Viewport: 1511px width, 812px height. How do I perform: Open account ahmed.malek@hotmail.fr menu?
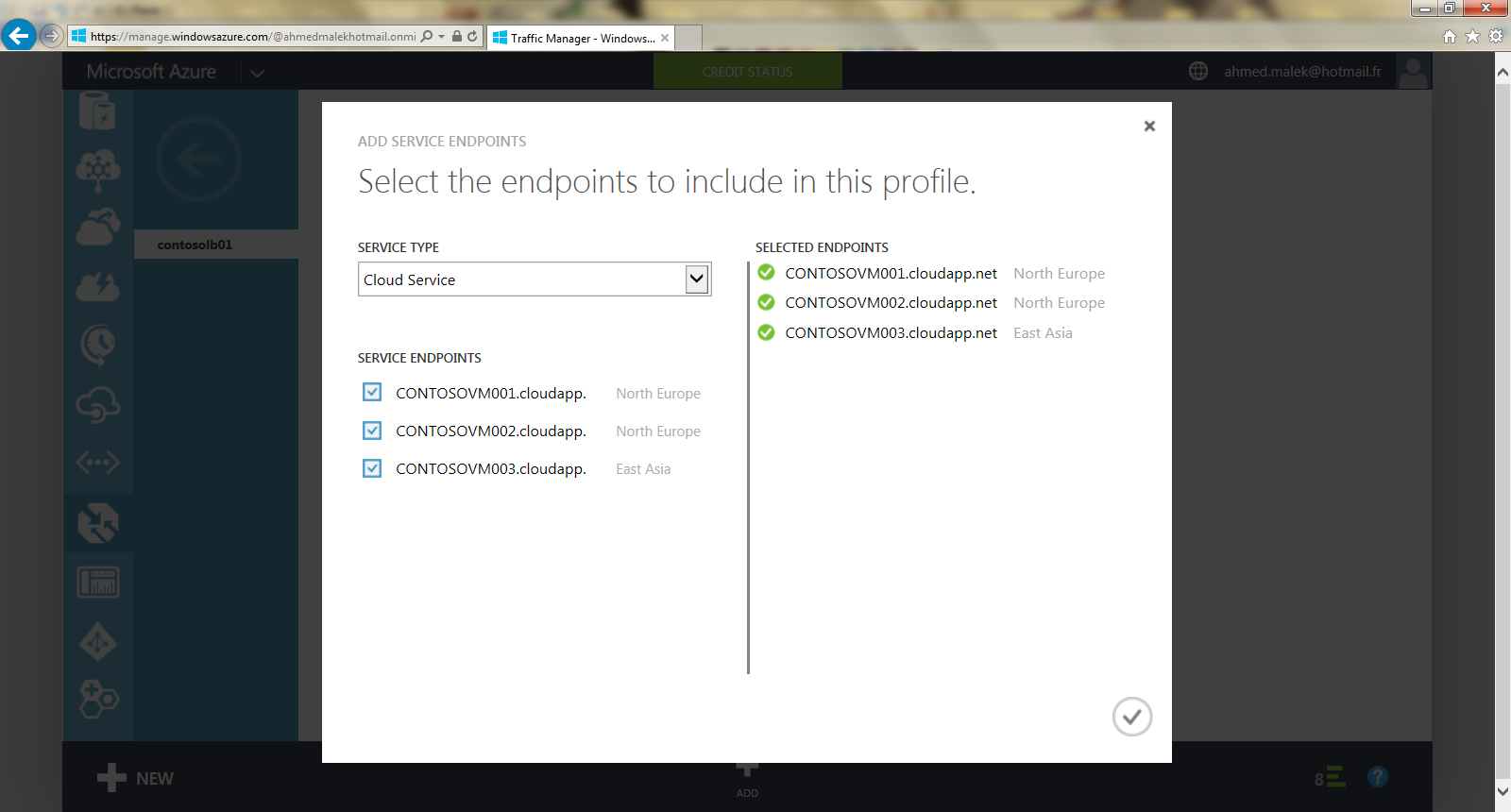coord(1302,72)
